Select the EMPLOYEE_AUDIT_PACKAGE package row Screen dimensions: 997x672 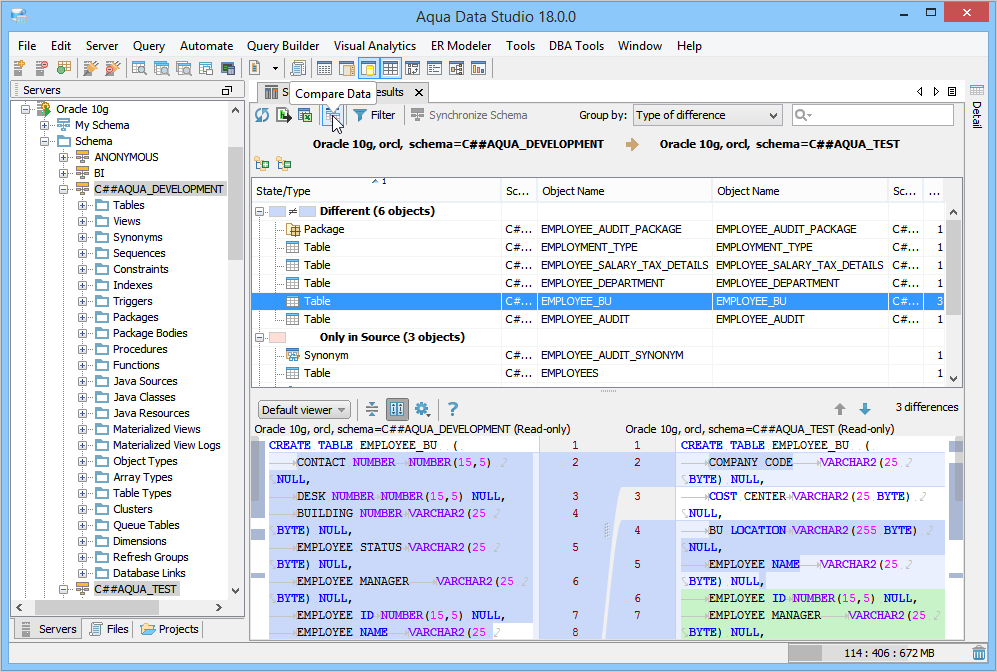click(x=598, y=229)
